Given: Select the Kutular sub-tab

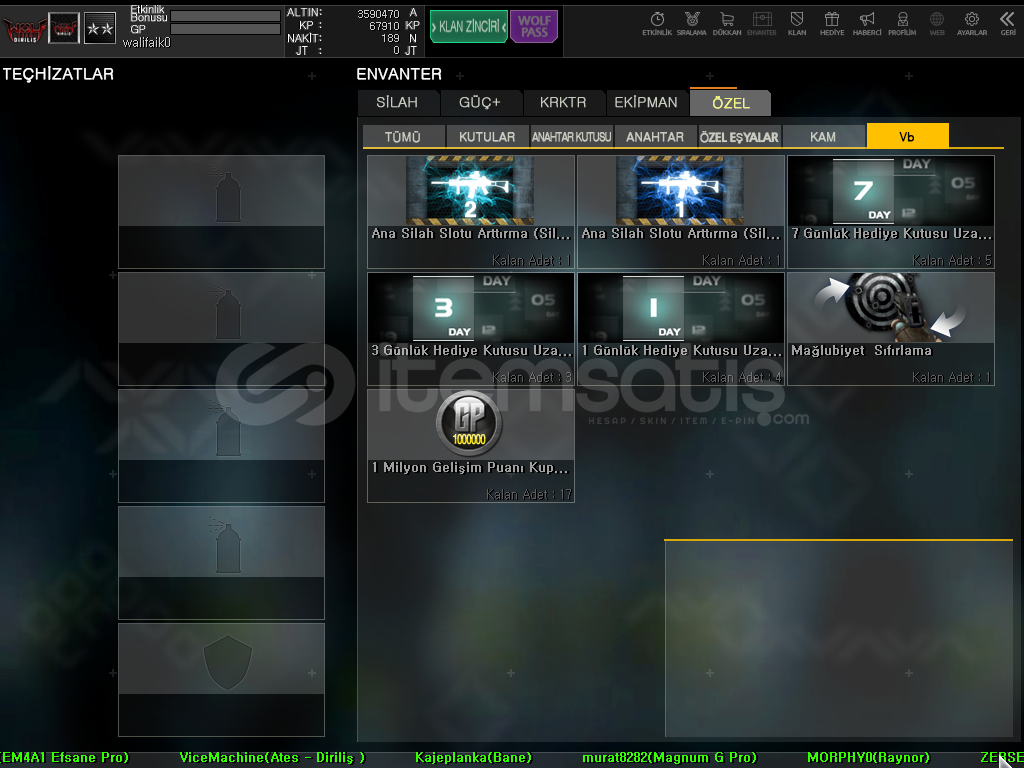Looking at the screenshot, I should [x=487, y=136].
